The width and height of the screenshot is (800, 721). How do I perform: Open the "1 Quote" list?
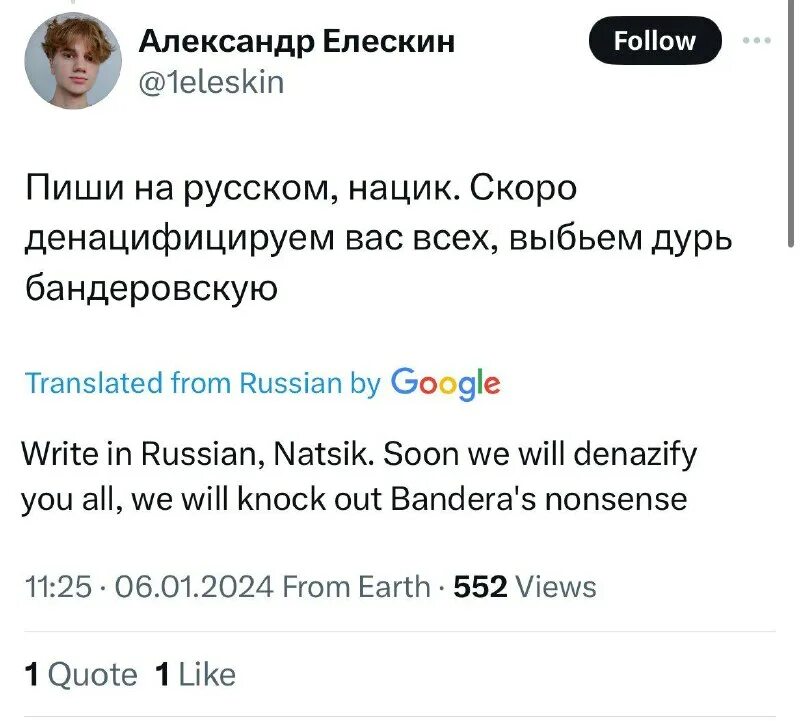[x=80, y=675]
